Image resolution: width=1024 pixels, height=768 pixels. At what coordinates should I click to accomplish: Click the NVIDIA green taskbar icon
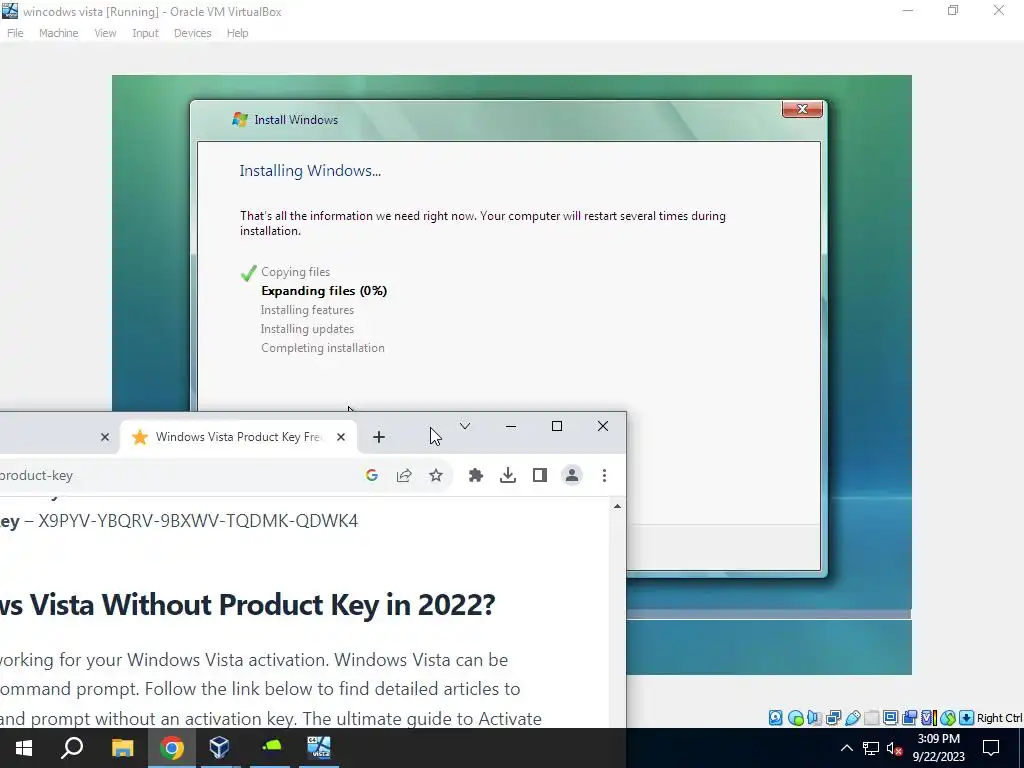(270, 748)
